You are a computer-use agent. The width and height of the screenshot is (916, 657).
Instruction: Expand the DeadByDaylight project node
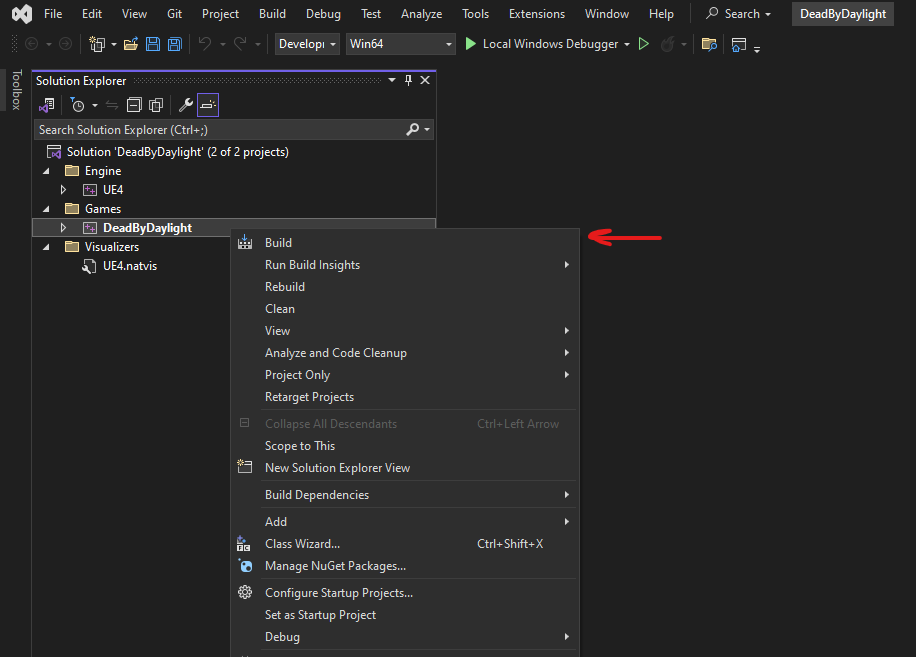click(63, 227)
